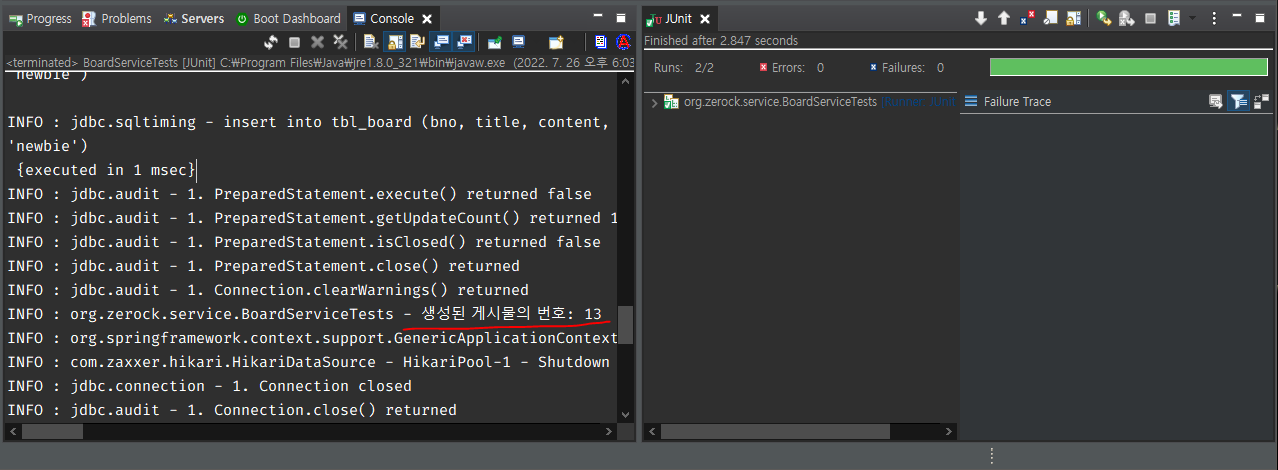Toggle Show Skipped Tests Only in JUnit
The width and height of the screenshot is (1278, 470).
[x=1051, y=18]
